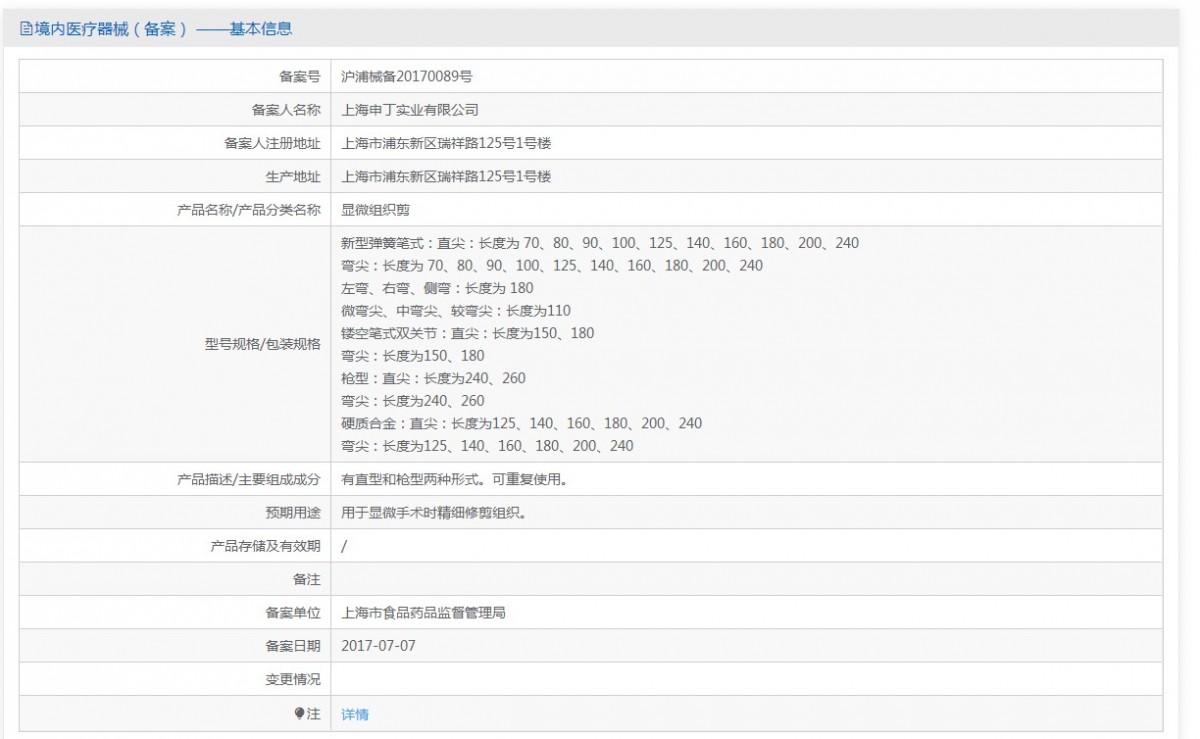Click the filing date 2017-07-07
Viewport: 1200px width, 739px height.
pyautogui.click(x=378, y=646)
